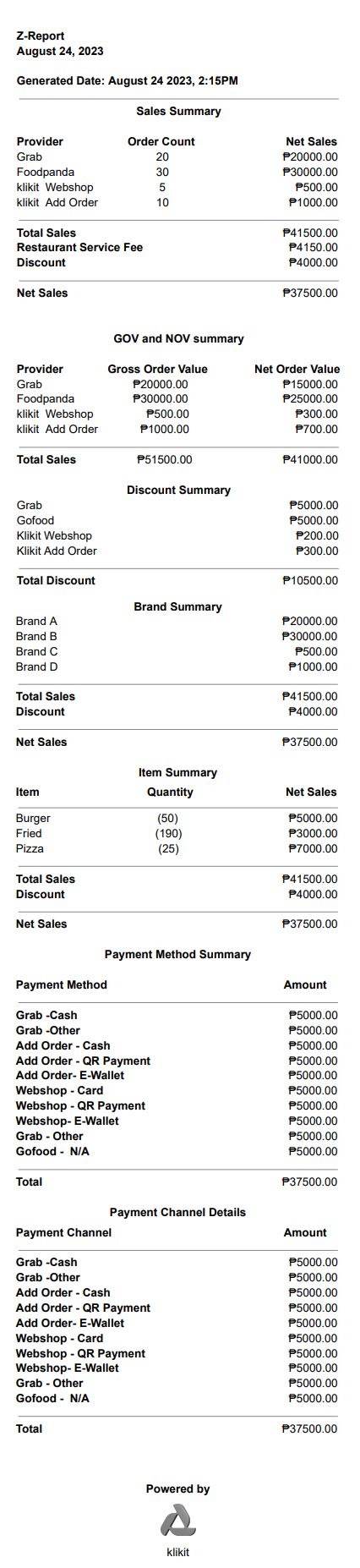
Task: Click the GOV and NOV summary heading
Action: pos(178,338)
